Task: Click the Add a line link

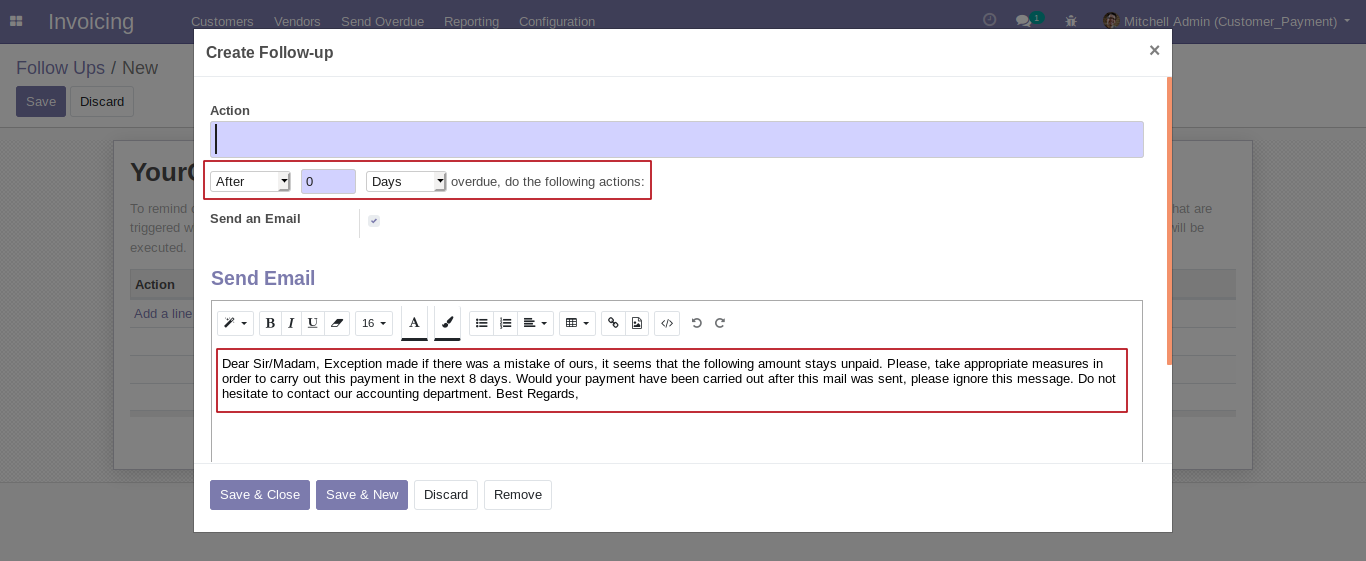Action: pos(163,313)
